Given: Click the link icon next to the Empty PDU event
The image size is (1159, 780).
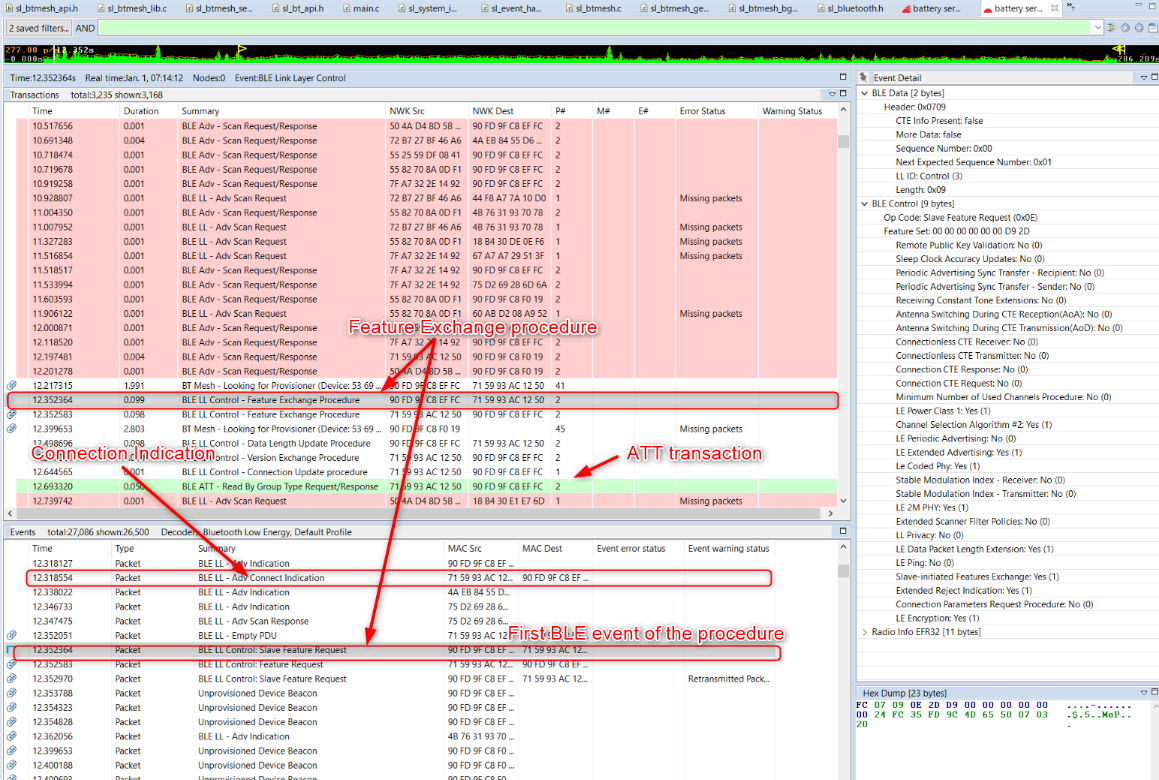Looking at the screenshot, I should click(x=10, y=635).
